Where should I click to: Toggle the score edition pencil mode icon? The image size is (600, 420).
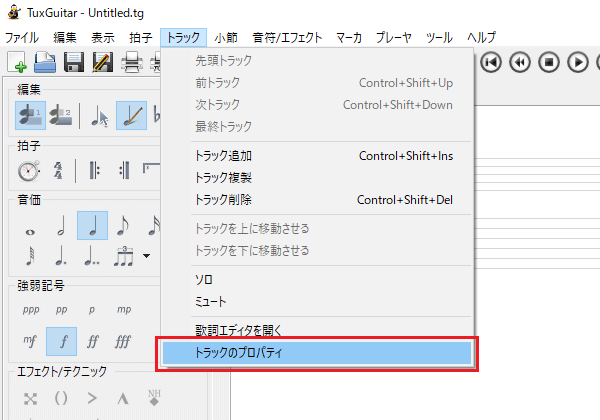point(131,116)
